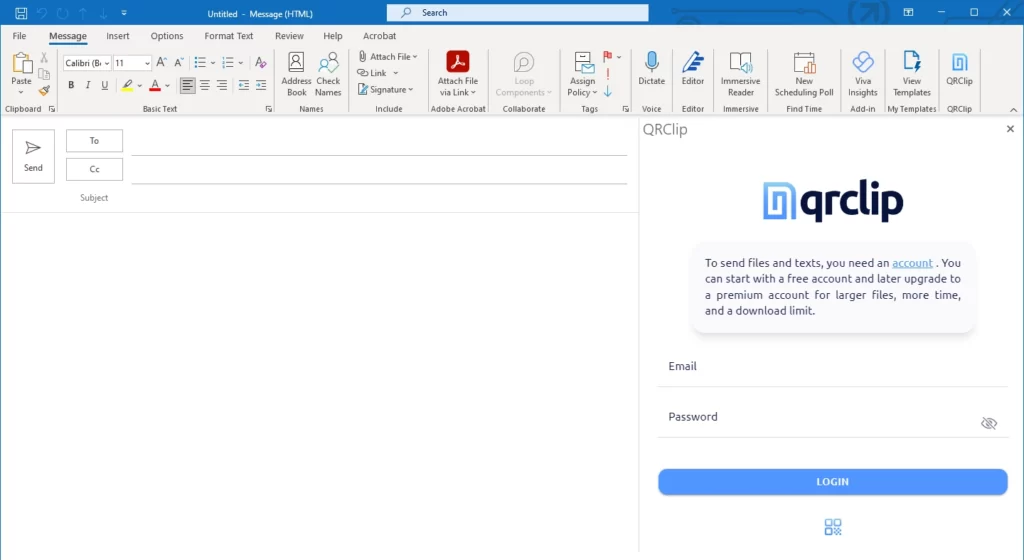Click the Undo arrow in title bar
1024x560 pixels.
tap(42, 13)
